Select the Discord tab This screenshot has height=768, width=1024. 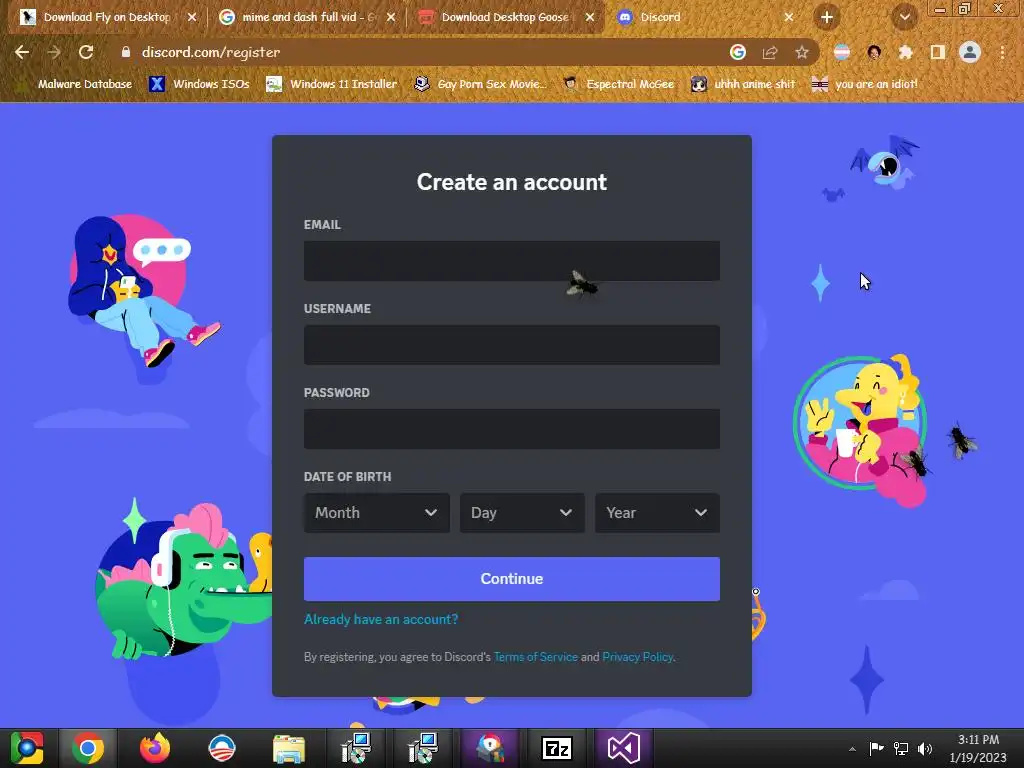pos(705,18)
